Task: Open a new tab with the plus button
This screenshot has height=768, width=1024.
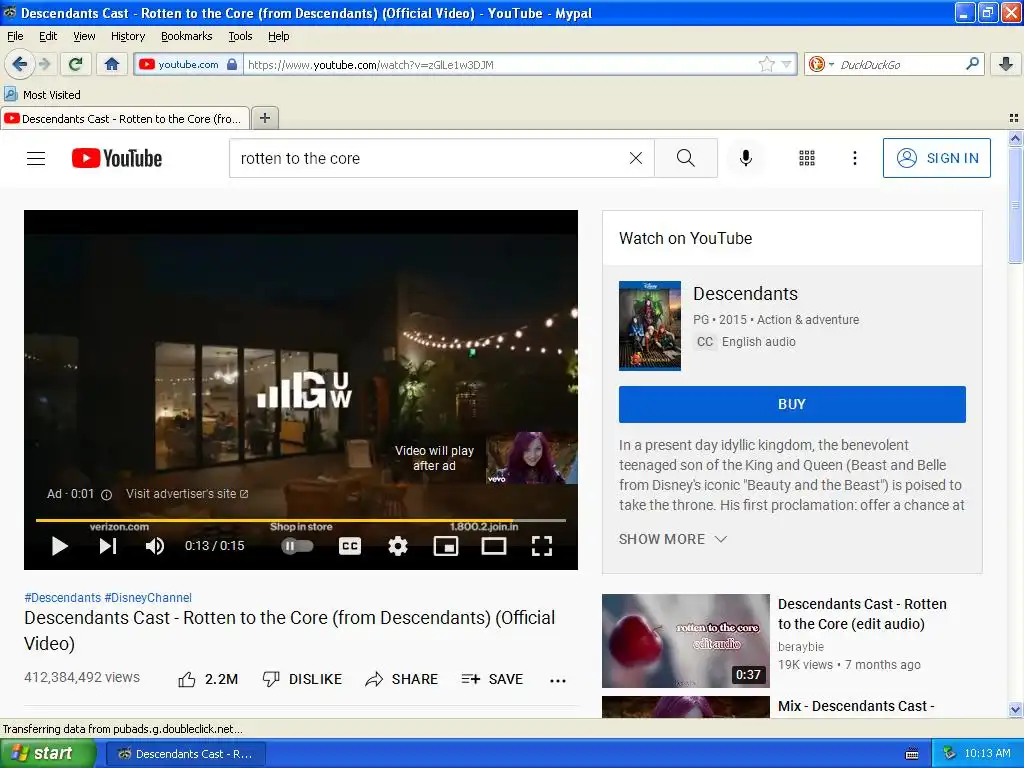Action: pos(264,118)
